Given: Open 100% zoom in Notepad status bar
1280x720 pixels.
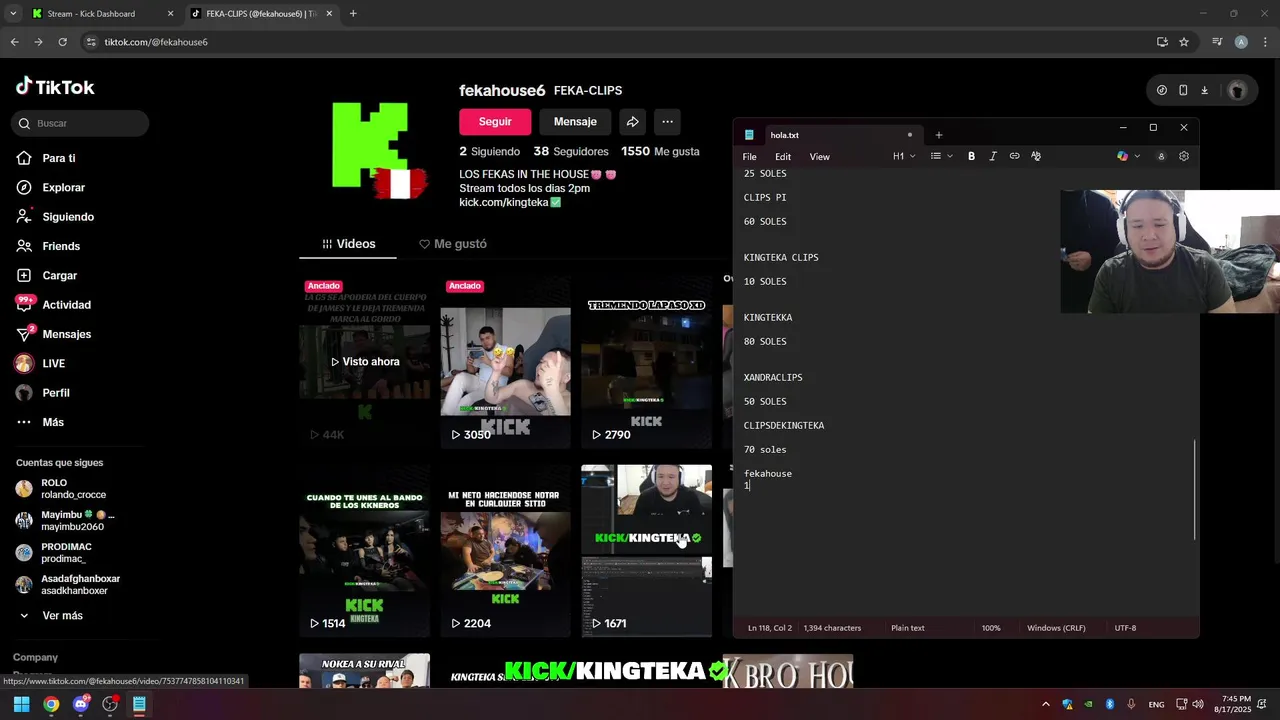Looking at the screenshot, I should pos(991,628).
